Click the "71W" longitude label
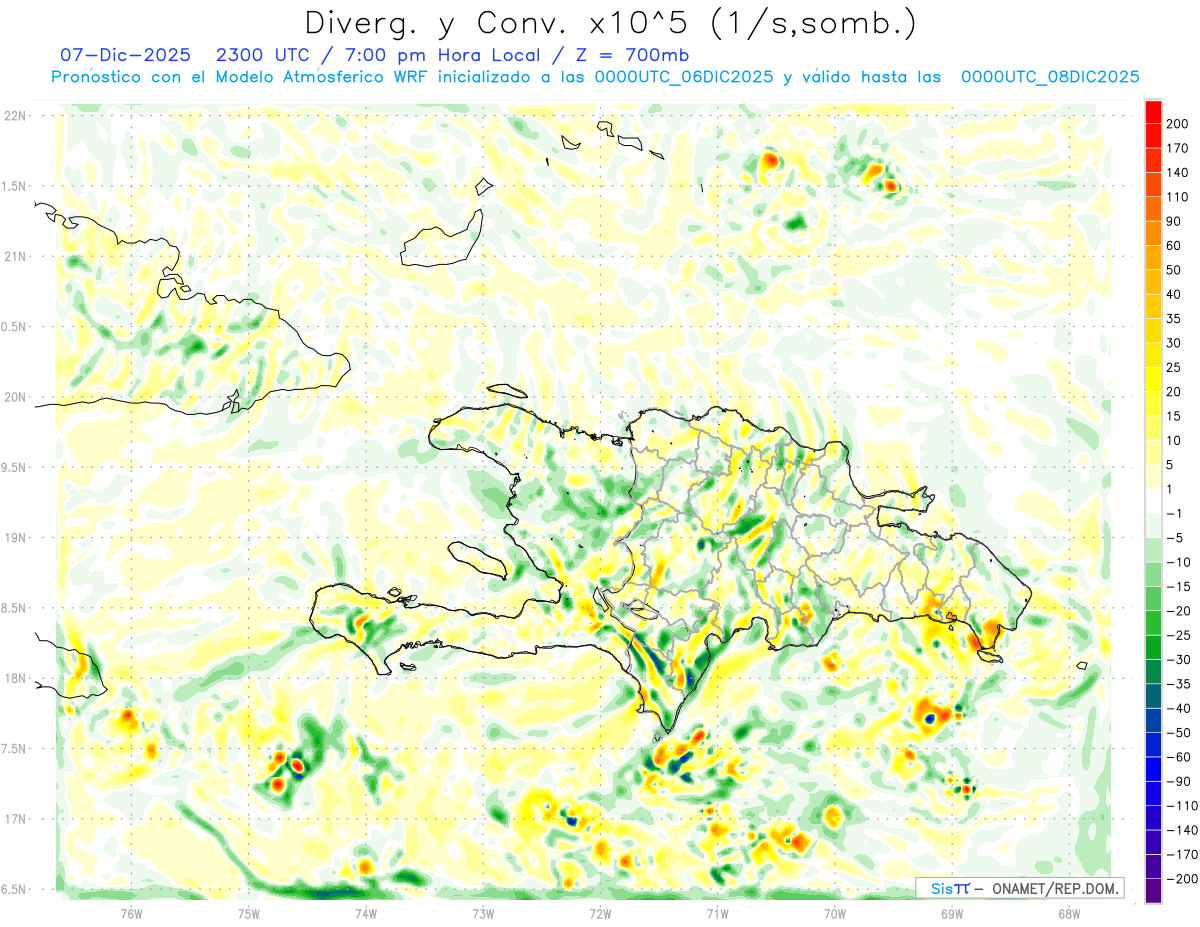Image resolution: width=1200 pixels, height=927 pixels. pyautogui.click(x=717, y=913)
